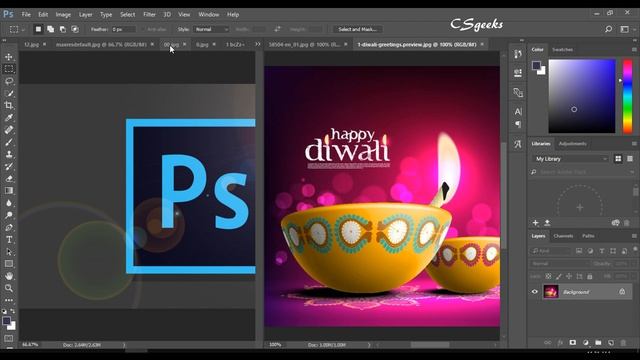
Task: Open the marquee tool preset picker arrow
Action: pyautogui.click(x=23, y=29)
